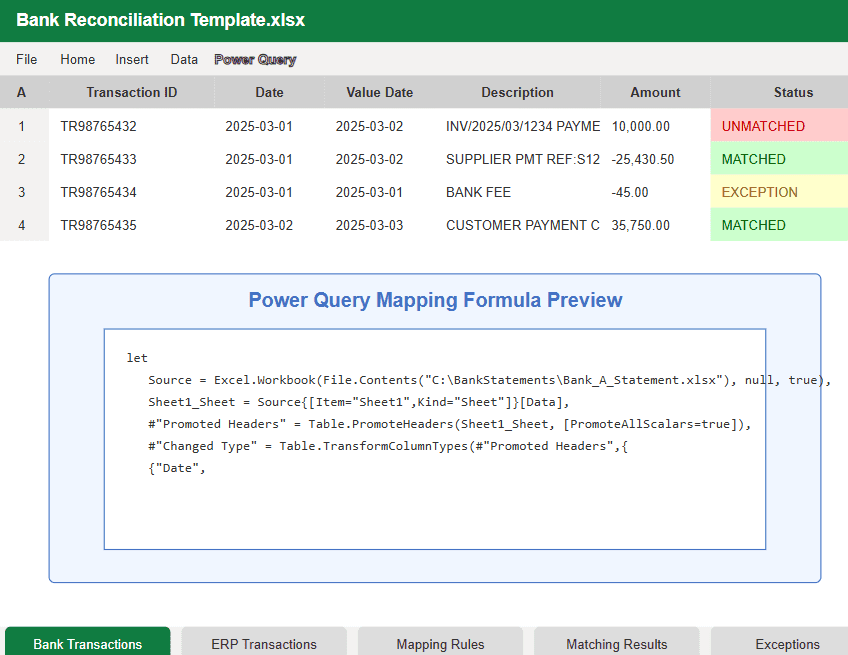Select the Power Query menu

pos(255,59)
